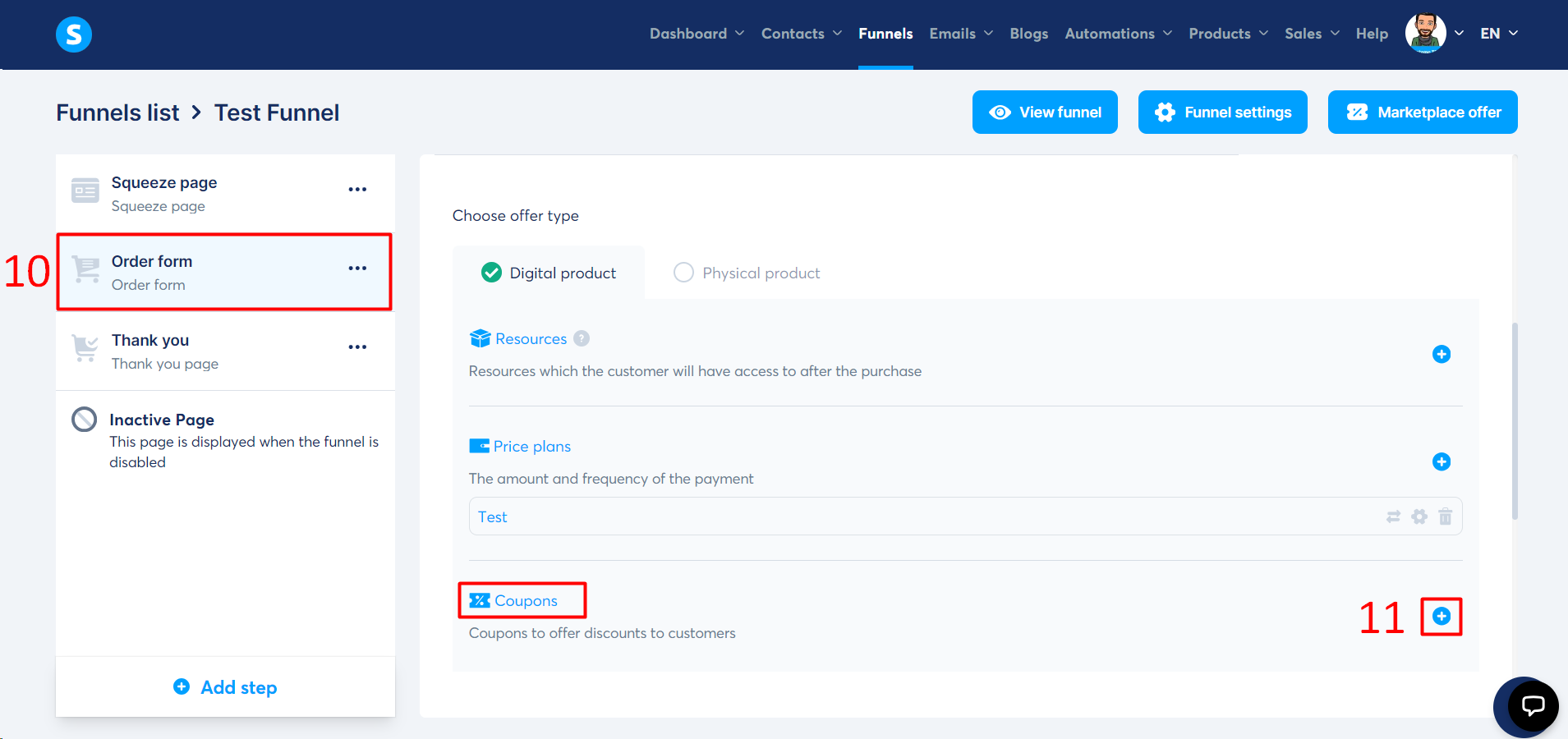This screenshot has height=739, width=1568.
Task: Open the Blogs section
Action: point(1028,34)
